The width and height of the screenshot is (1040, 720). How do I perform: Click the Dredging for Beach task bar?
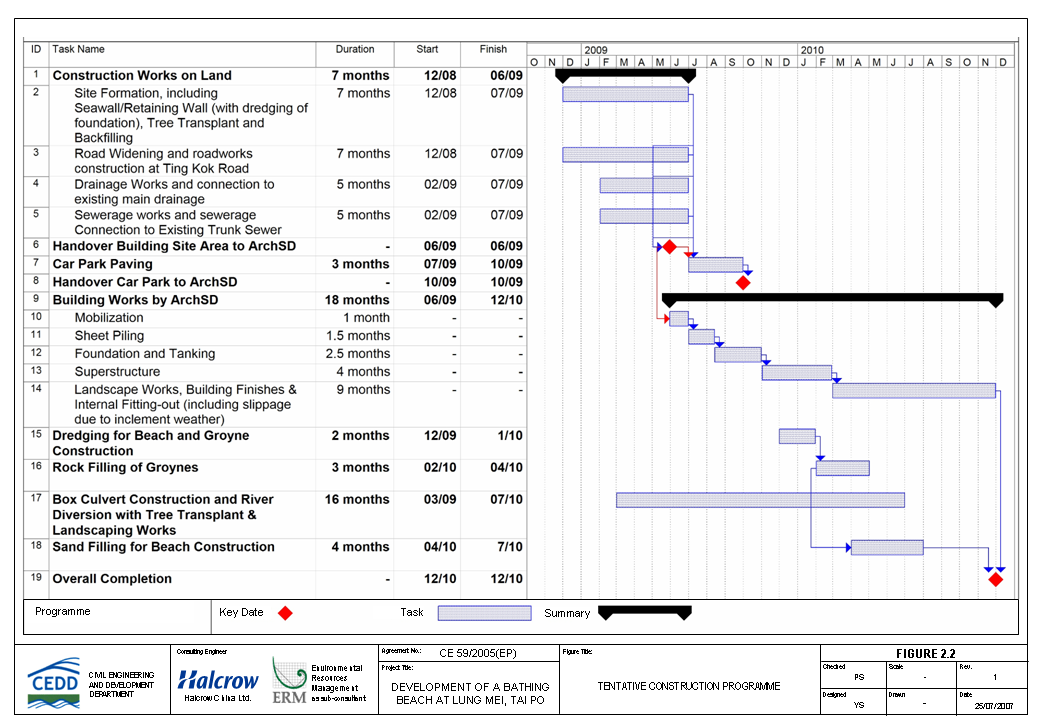click(797, 436)
